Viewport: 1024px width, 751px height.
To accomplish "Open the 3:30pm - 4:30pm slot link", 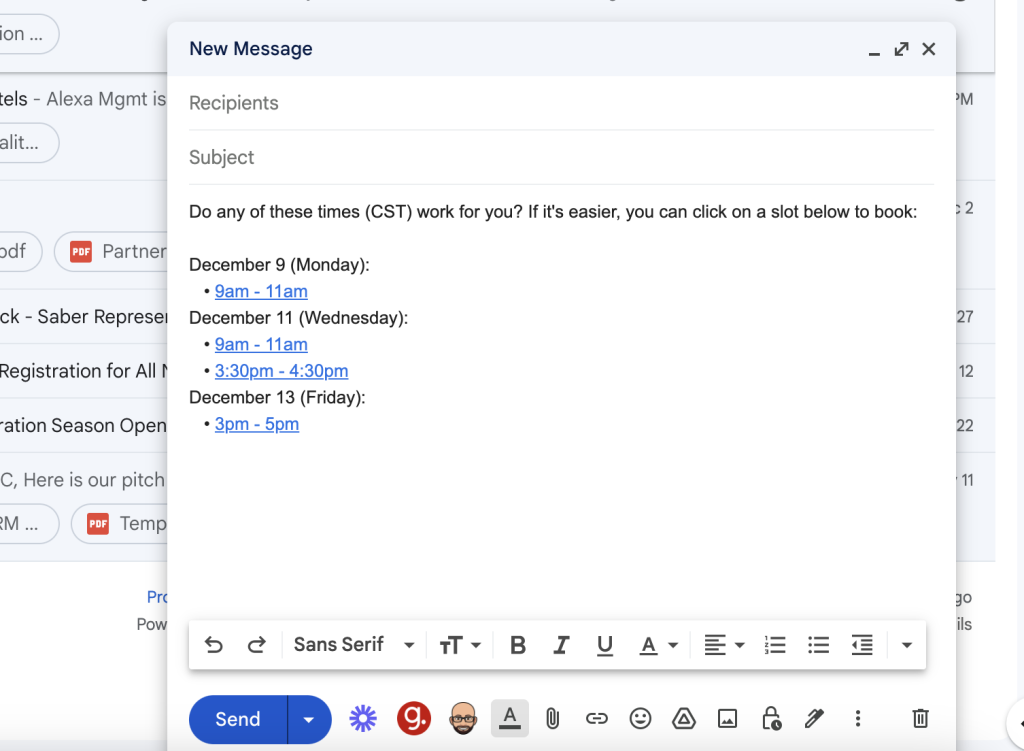I will 281,371.
